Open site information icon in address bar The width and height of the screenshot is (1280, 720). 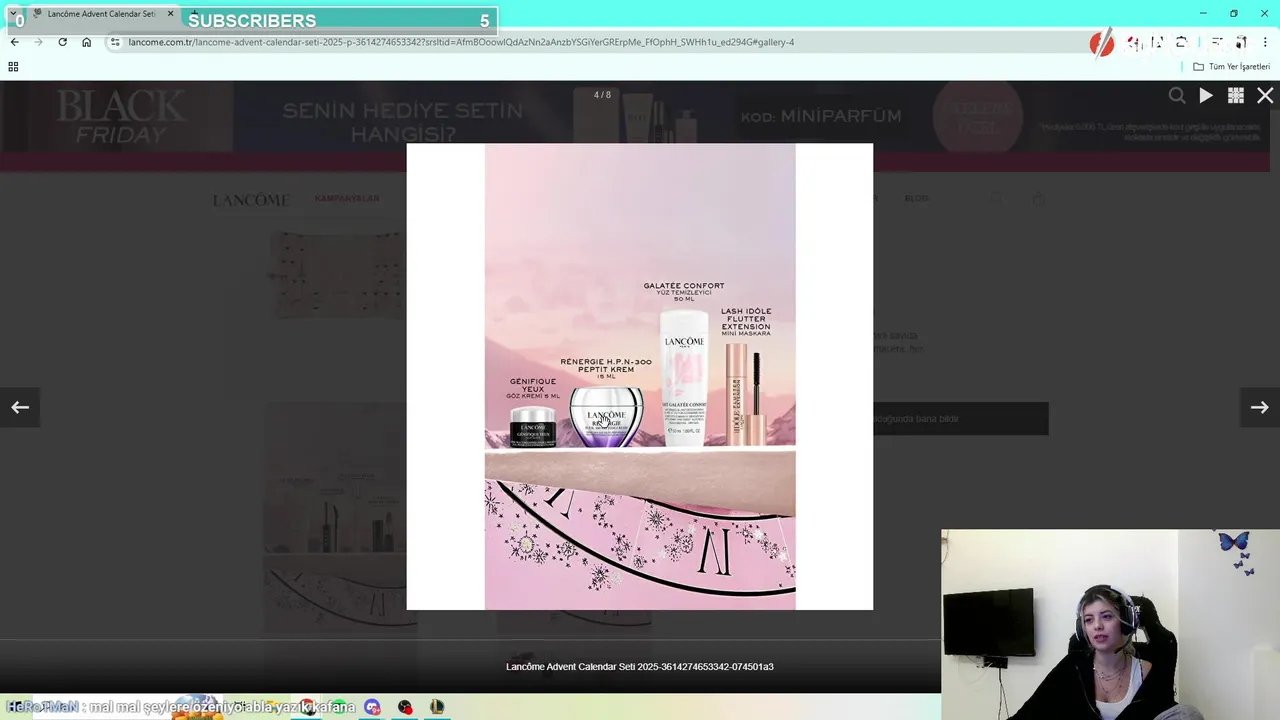[x=115, y=42]
